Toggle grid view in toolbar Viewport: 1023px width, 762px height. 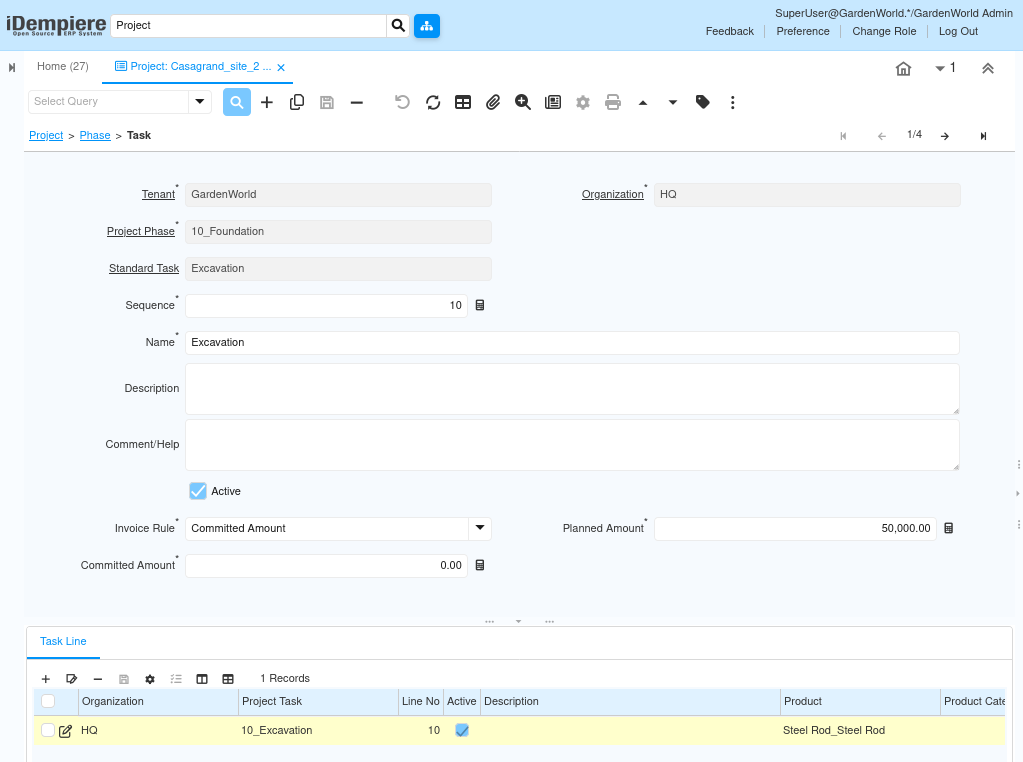[x=463, y=102]
